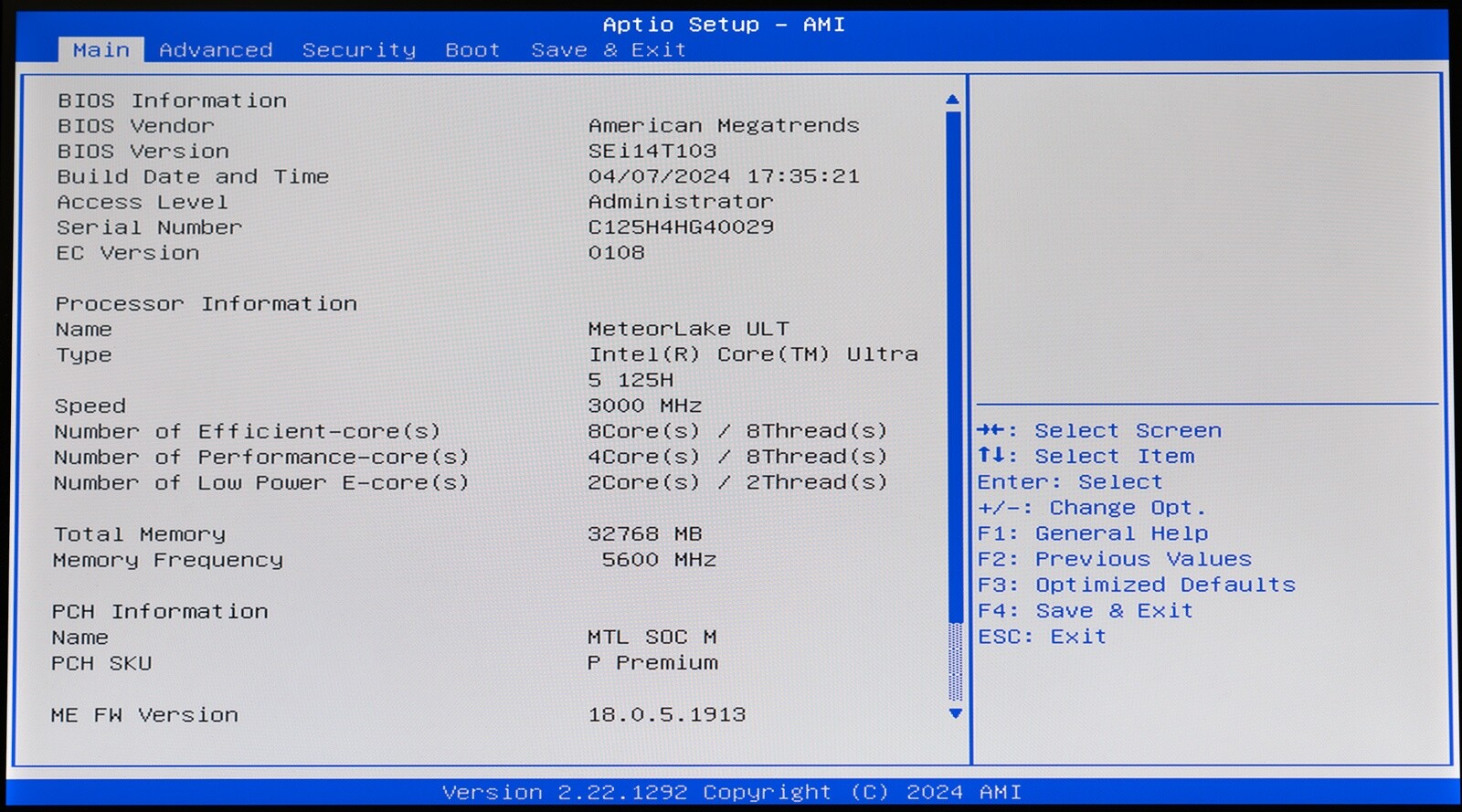The height and width of the screenshot is (812, 1462).
Task: Click the Change Opt. help hint
Action: click(1092, 508)
